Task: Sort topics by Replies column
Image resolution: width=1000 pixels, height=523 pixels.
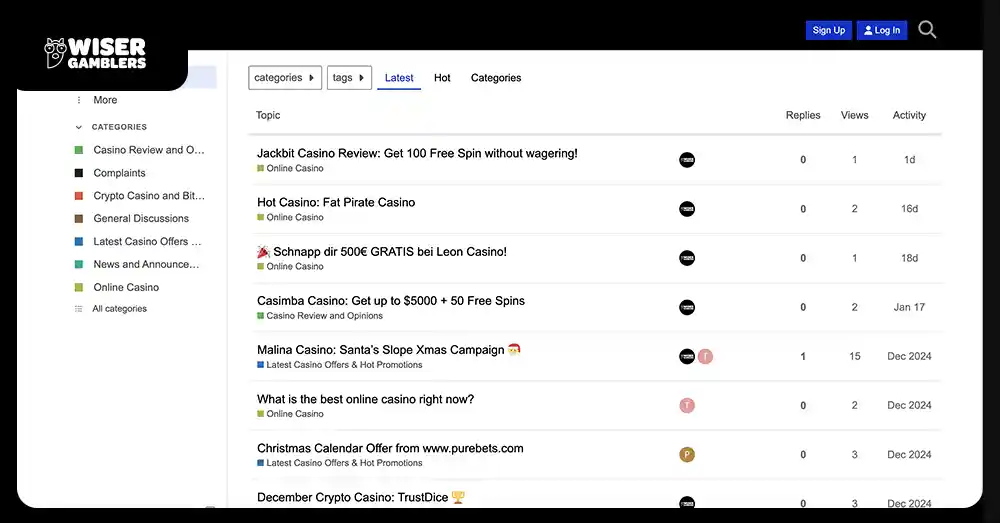Action: [x=802, y=115]
